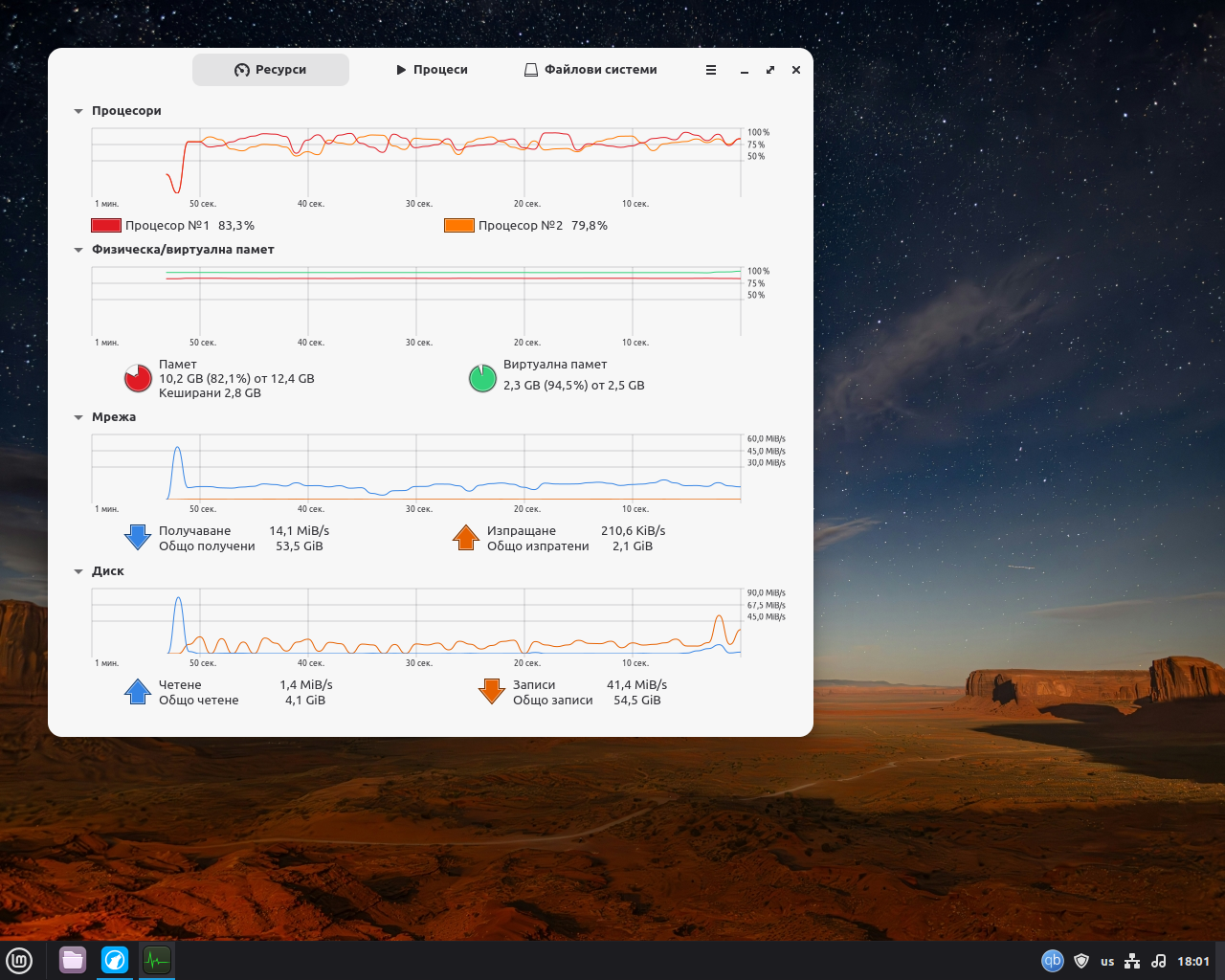Viewport: 1225px width, 980px height.
Task: Click the blue Четене up arrow icon
Action: pyautogui.click(x=138, y=691)
